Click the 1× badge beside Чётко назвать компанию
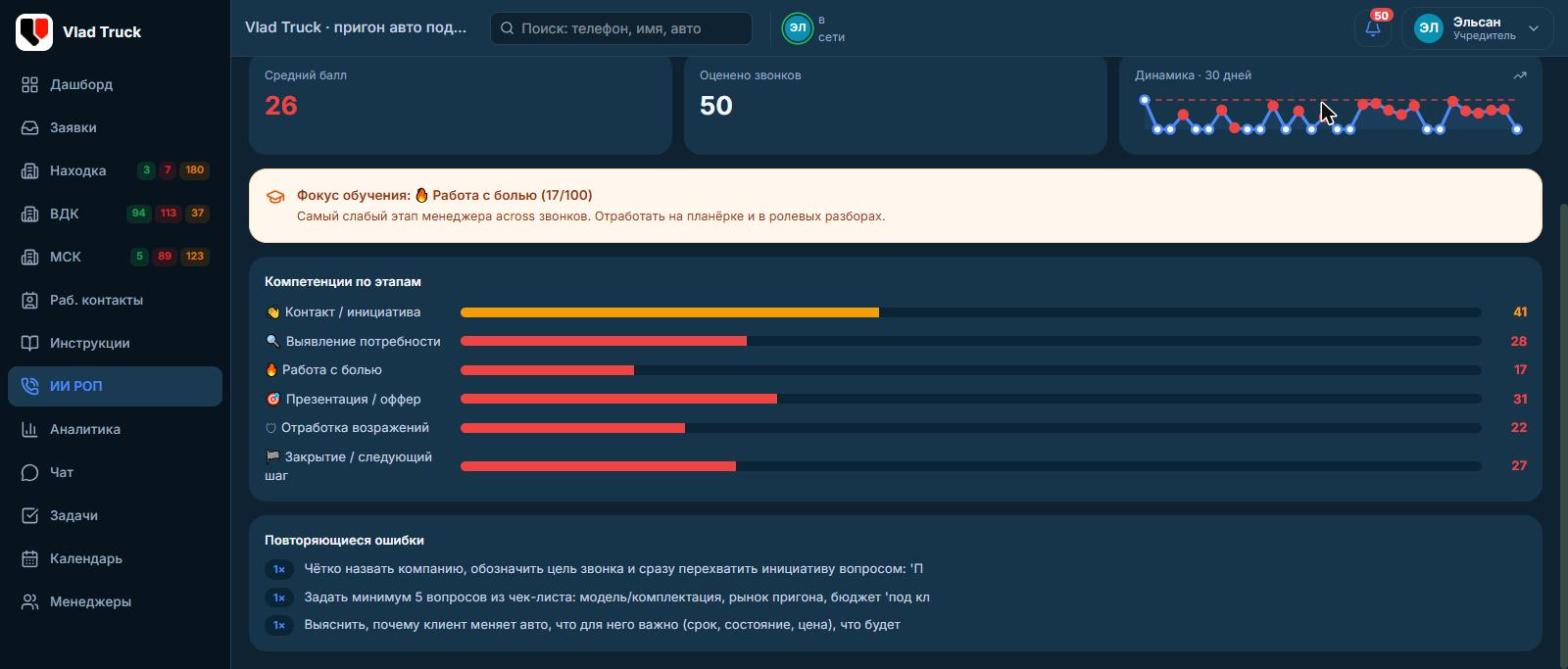 [279, 569]
